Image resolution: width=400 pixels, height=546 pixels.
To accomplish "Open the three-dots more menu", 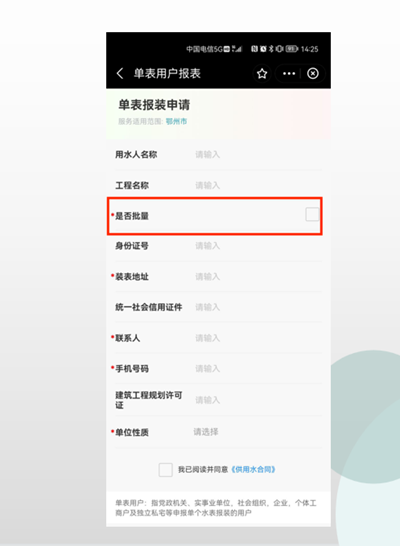I will click(x=289, y=73).
